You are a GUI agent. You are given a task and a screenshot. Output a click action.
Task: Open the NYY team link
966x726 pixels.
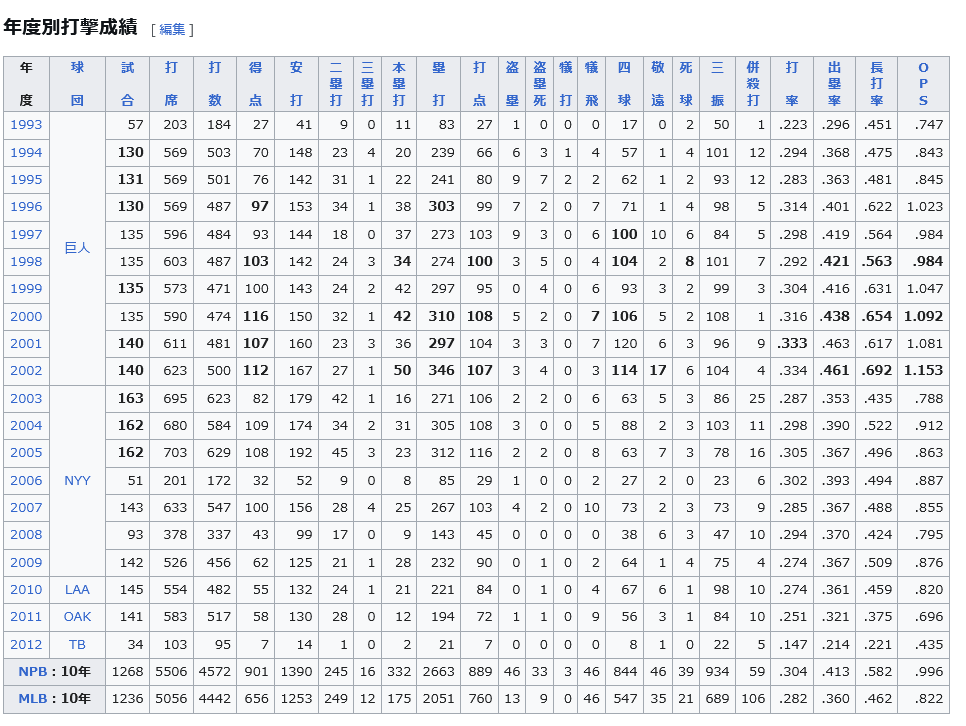point(77,481)
